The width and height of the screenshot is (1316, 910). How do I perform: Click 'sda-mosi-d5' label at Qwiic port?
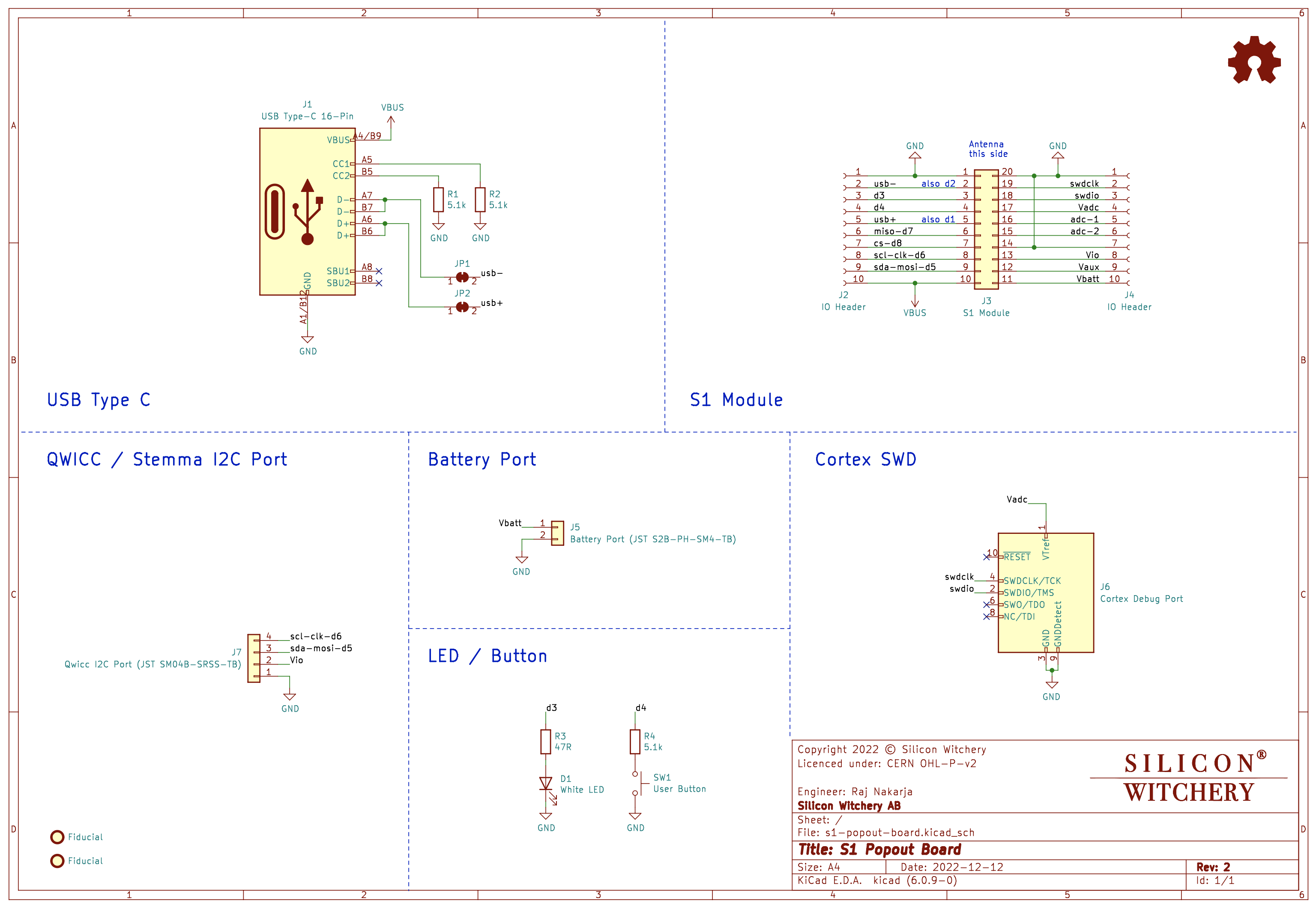(321, 648)
